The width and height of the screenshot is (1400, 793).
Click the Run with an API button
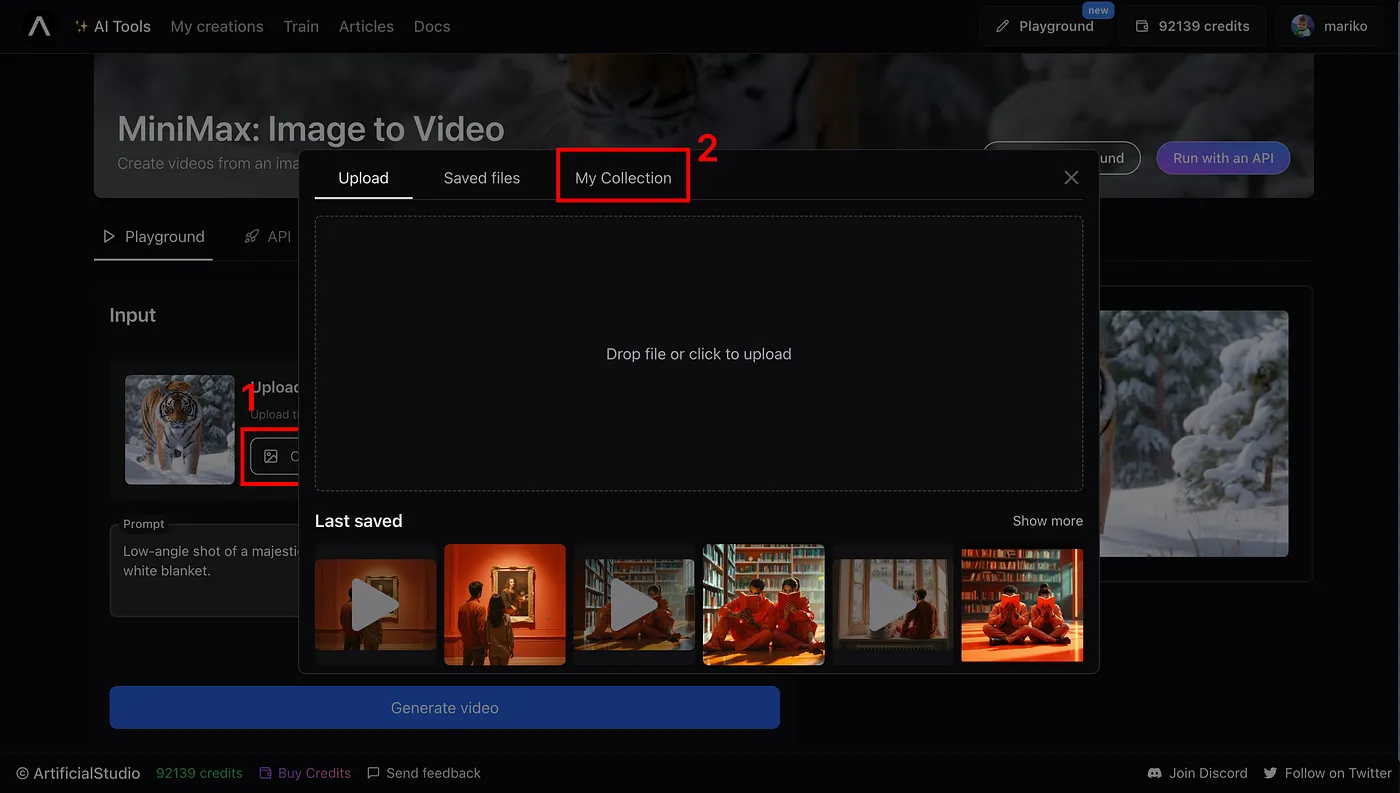pyautogui.click(x=1223, y=158)
